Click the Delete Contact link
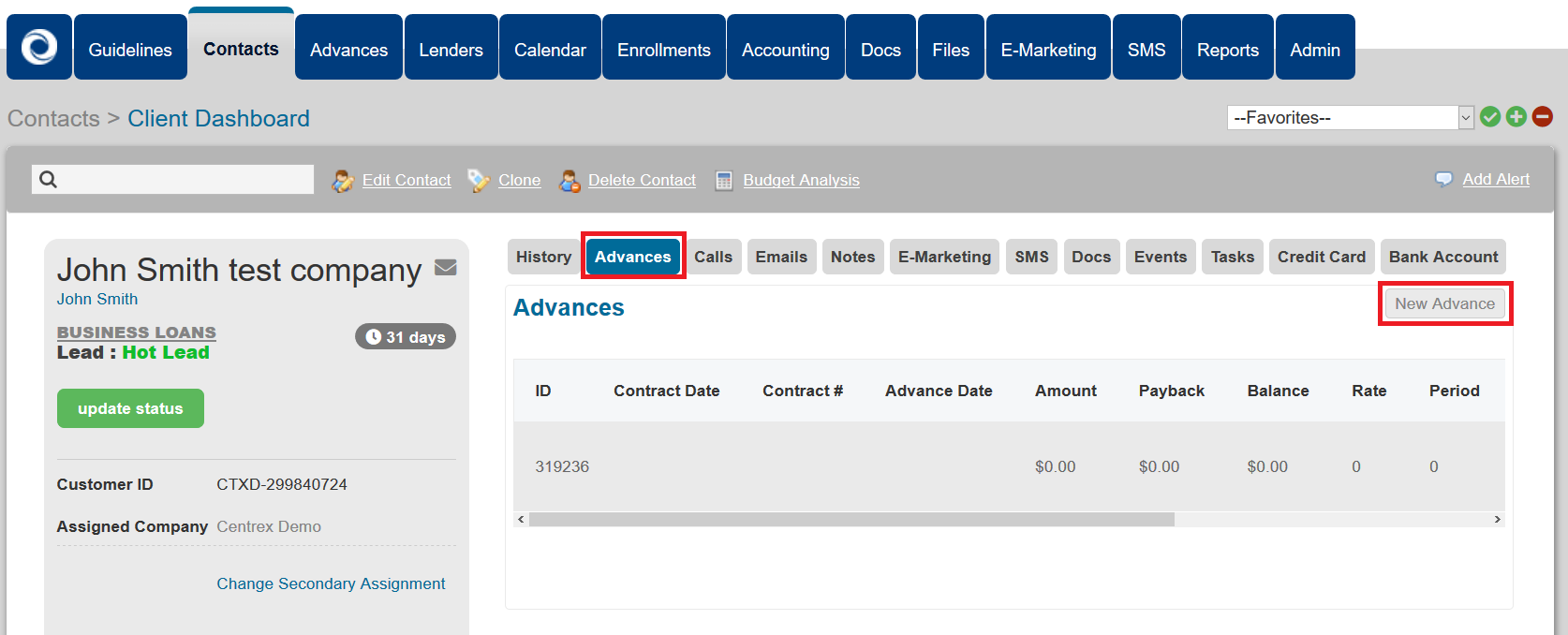 (x=642, y=180)
